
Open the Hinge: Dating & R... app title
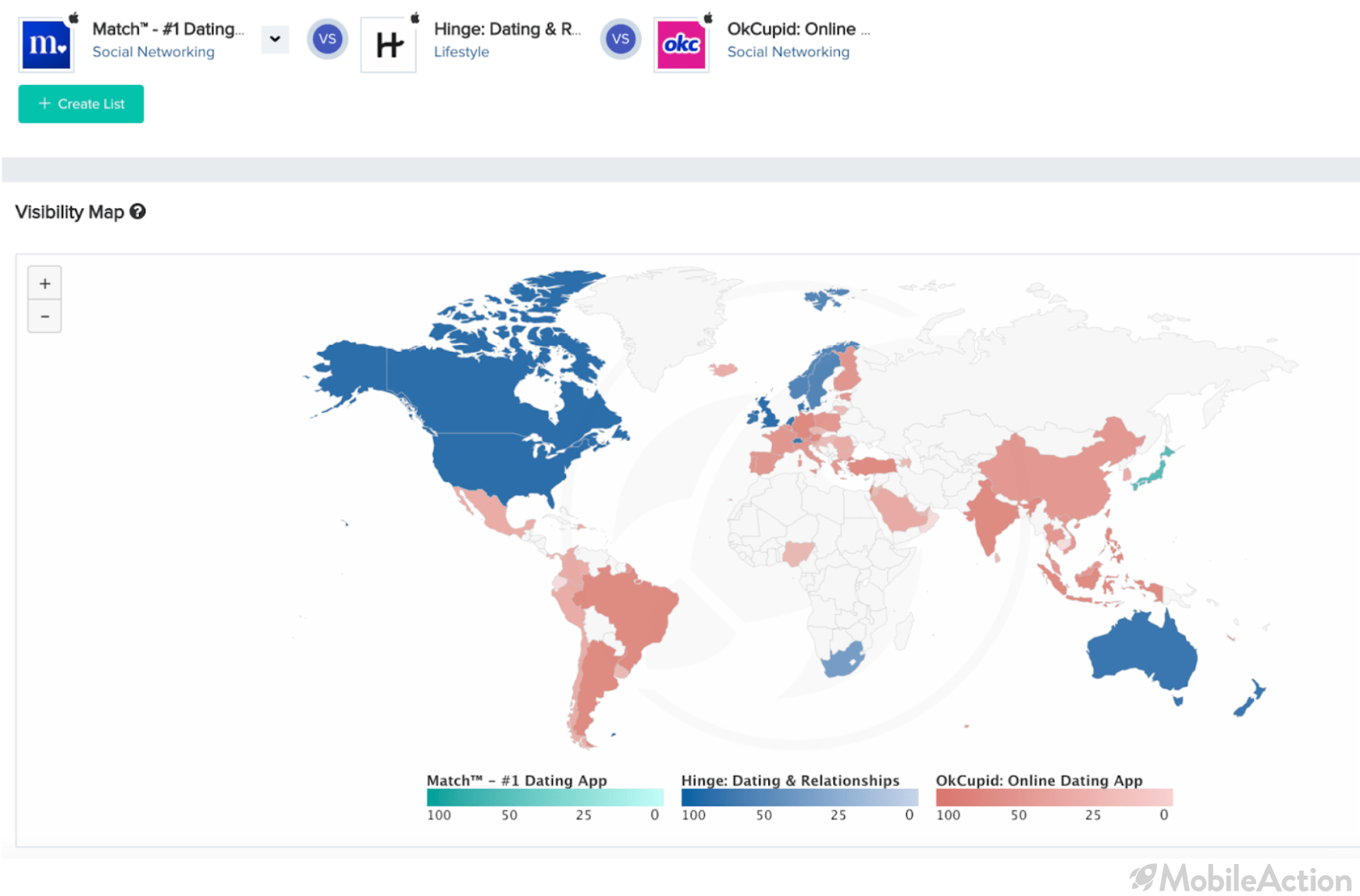point(507,29)
